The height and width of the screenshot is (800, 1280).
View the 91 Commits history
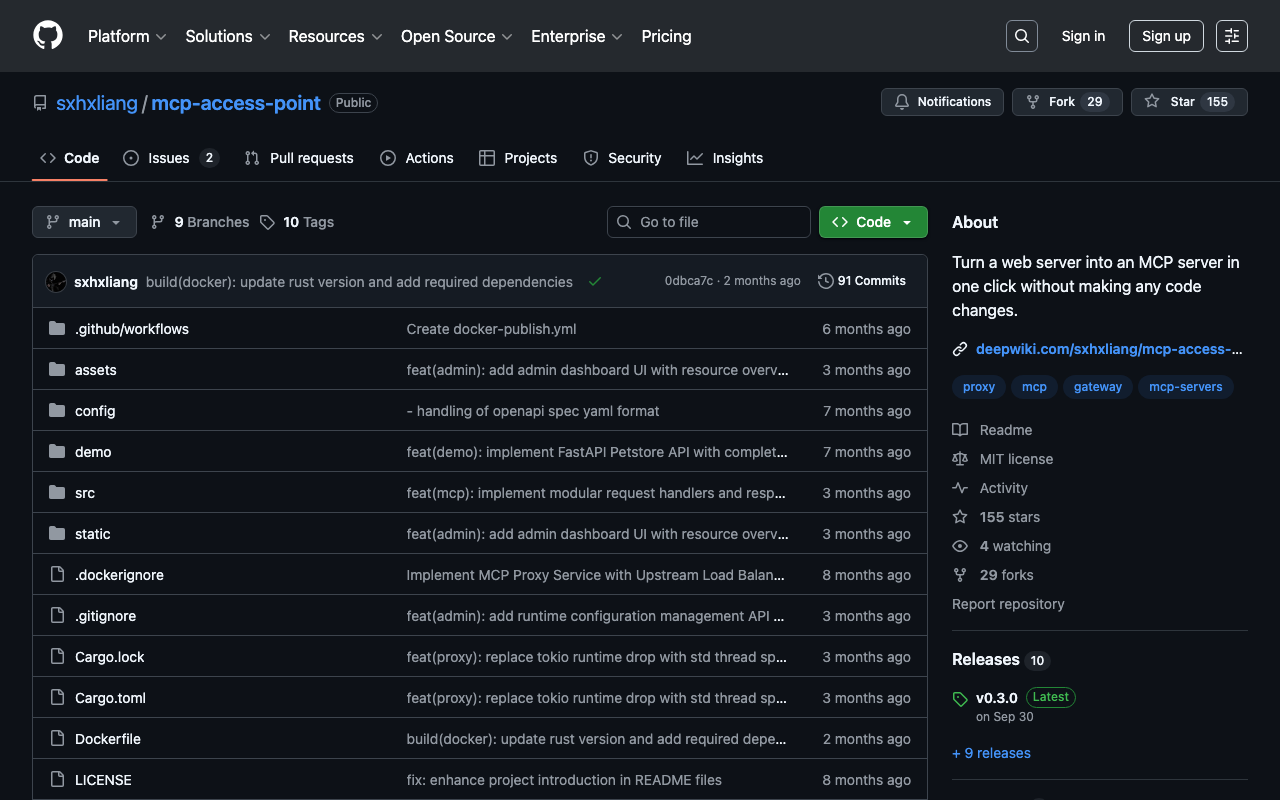(861, 281)
